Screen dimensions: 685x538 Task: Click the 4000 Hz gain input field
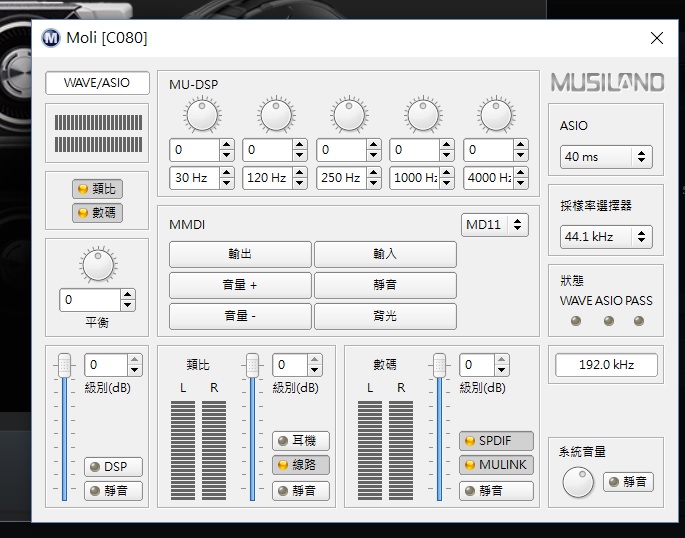(x=488, y=150)
